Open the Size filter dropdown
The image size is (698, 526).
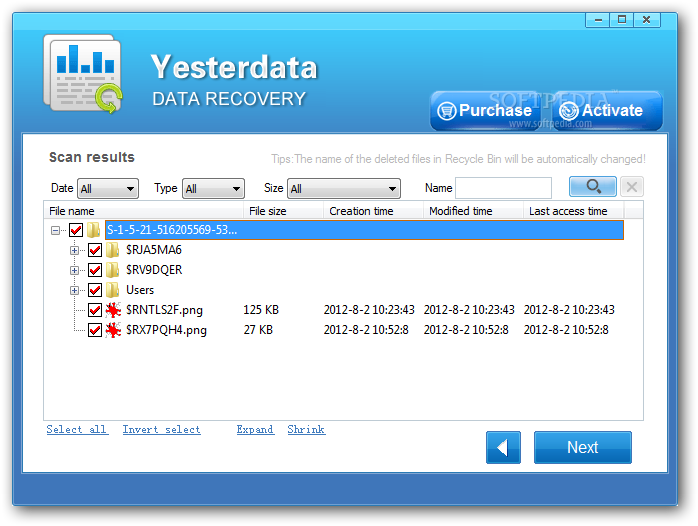point(344,189)
